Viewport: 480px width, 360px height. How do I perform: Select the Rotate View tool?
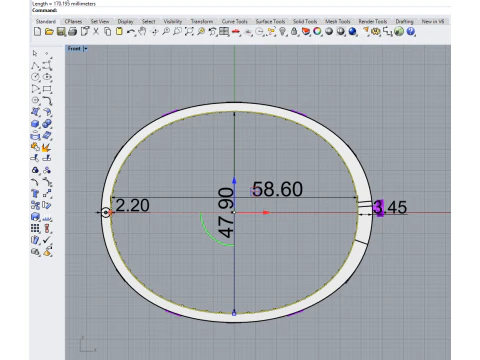point(155,32)
